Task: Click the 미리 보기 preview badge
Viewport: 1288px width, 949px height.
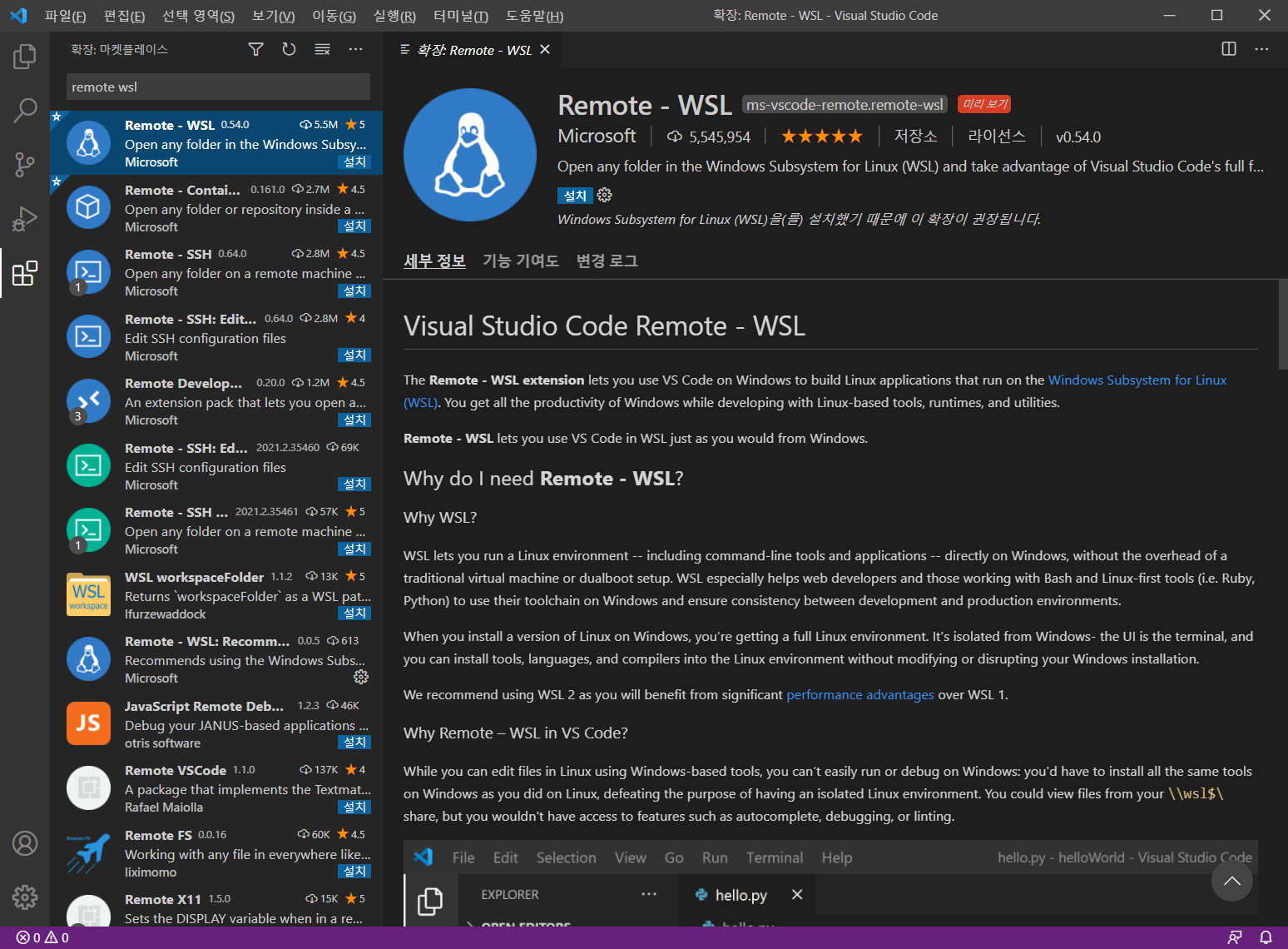Action: 984,104
